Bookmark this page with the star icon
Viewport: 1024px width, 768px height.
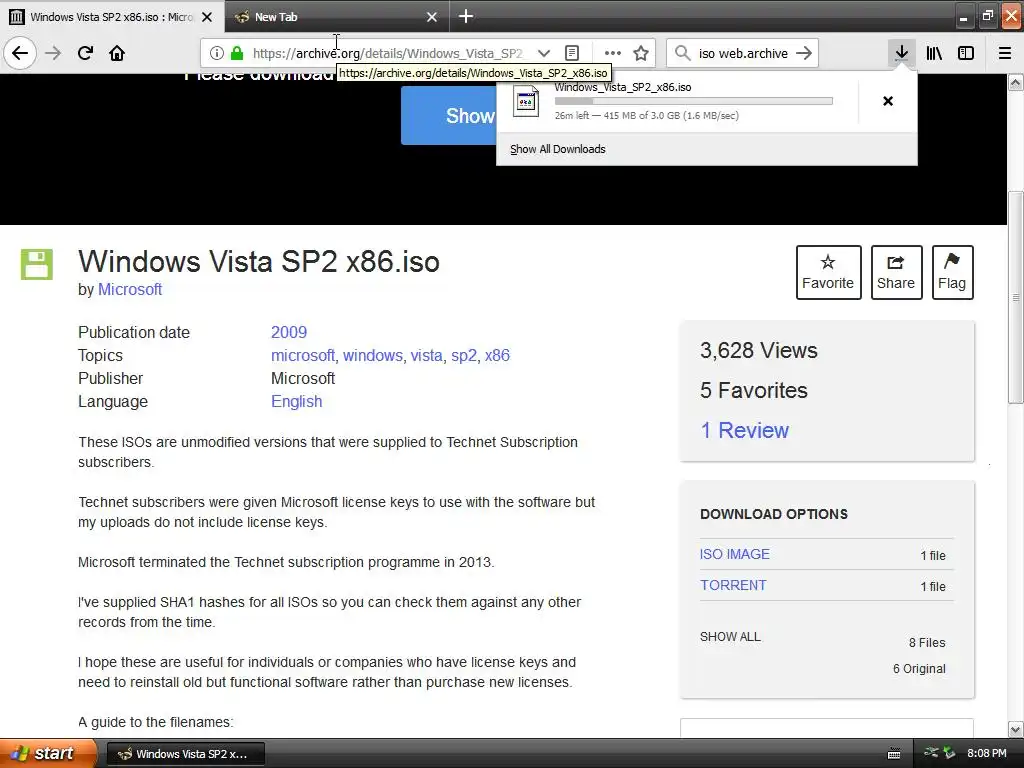(641, 53)
